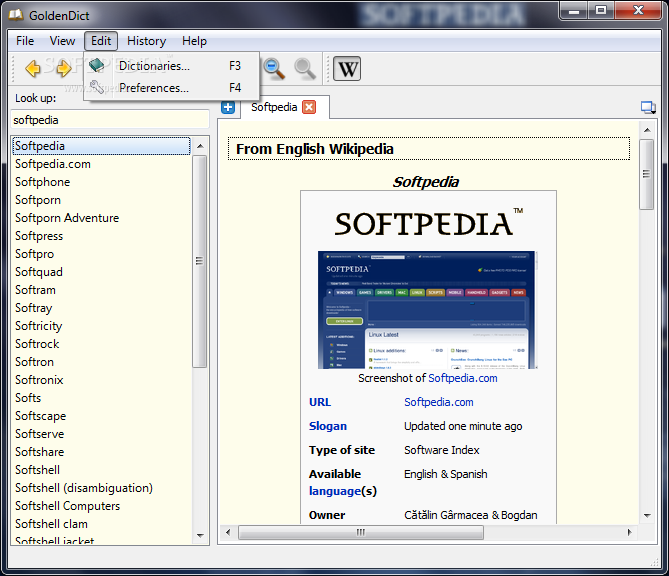Close the open Edit menu

[x=101, y=41]
